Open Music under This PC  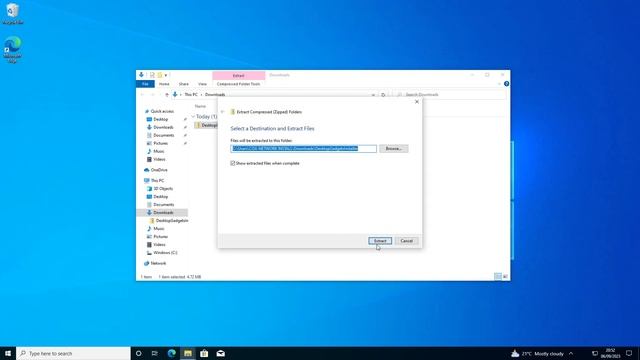pos(158,229)
